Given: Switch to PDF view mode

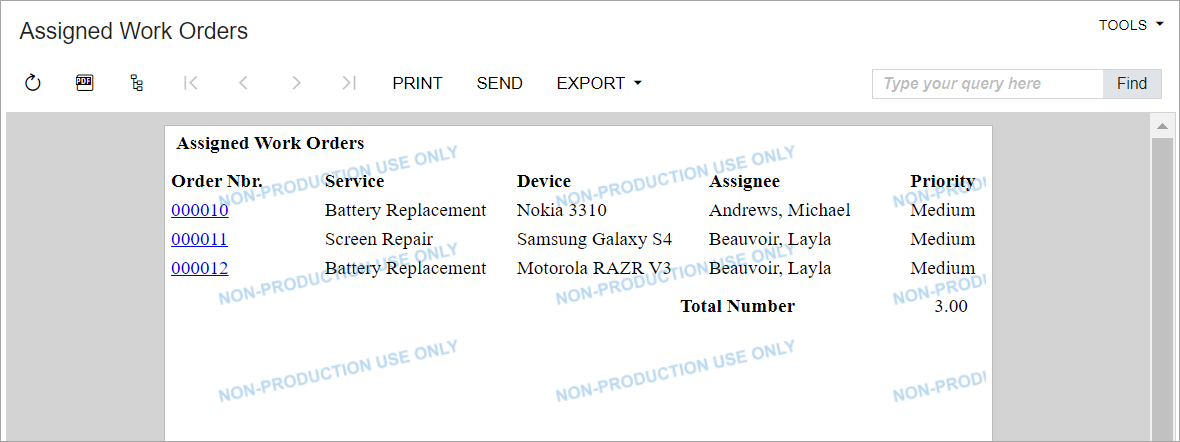Looking at the screenshot, I should pyautogui.click(x=85, y=83).
